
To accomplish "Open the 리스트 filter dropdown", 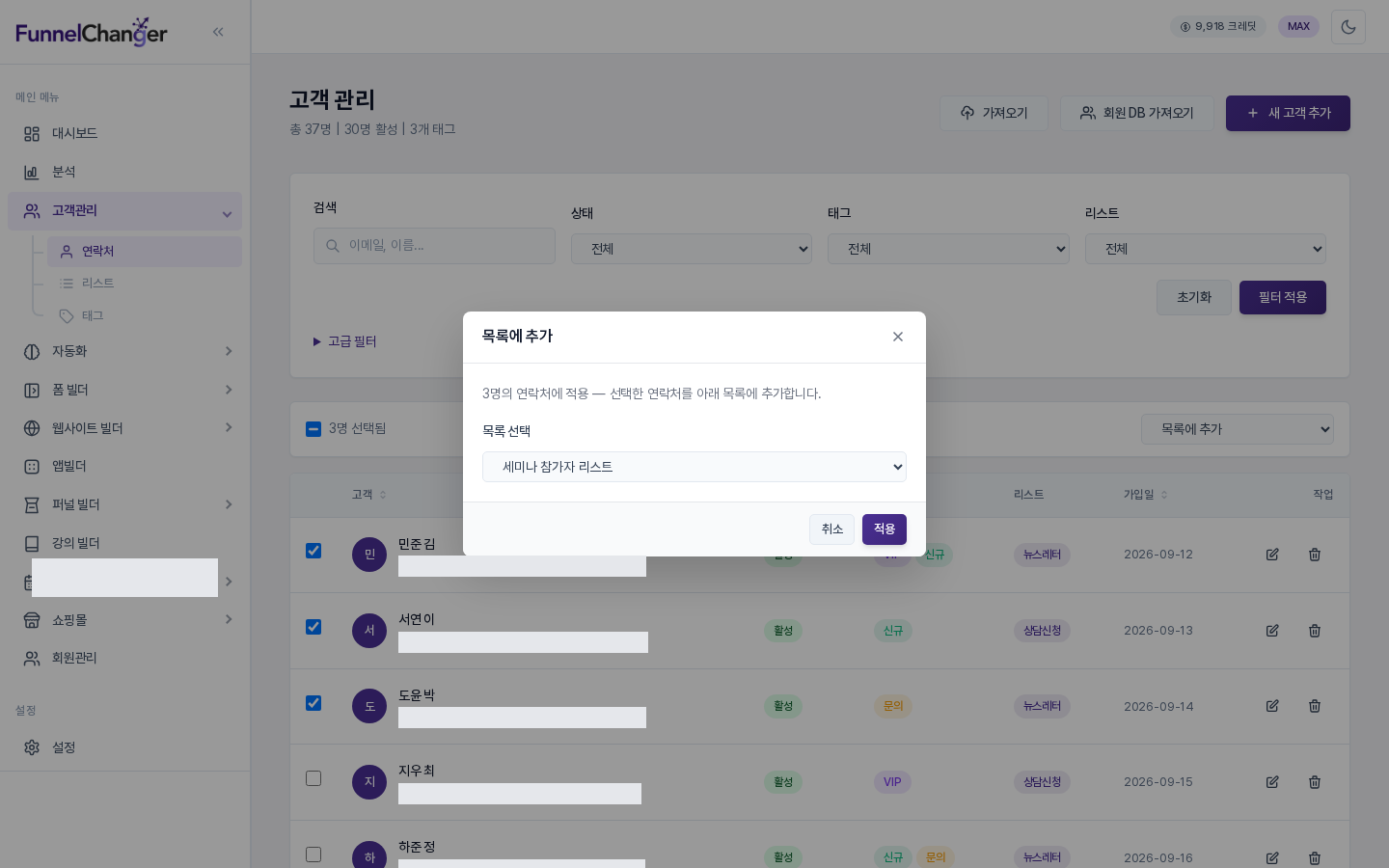I will 1206,249.
